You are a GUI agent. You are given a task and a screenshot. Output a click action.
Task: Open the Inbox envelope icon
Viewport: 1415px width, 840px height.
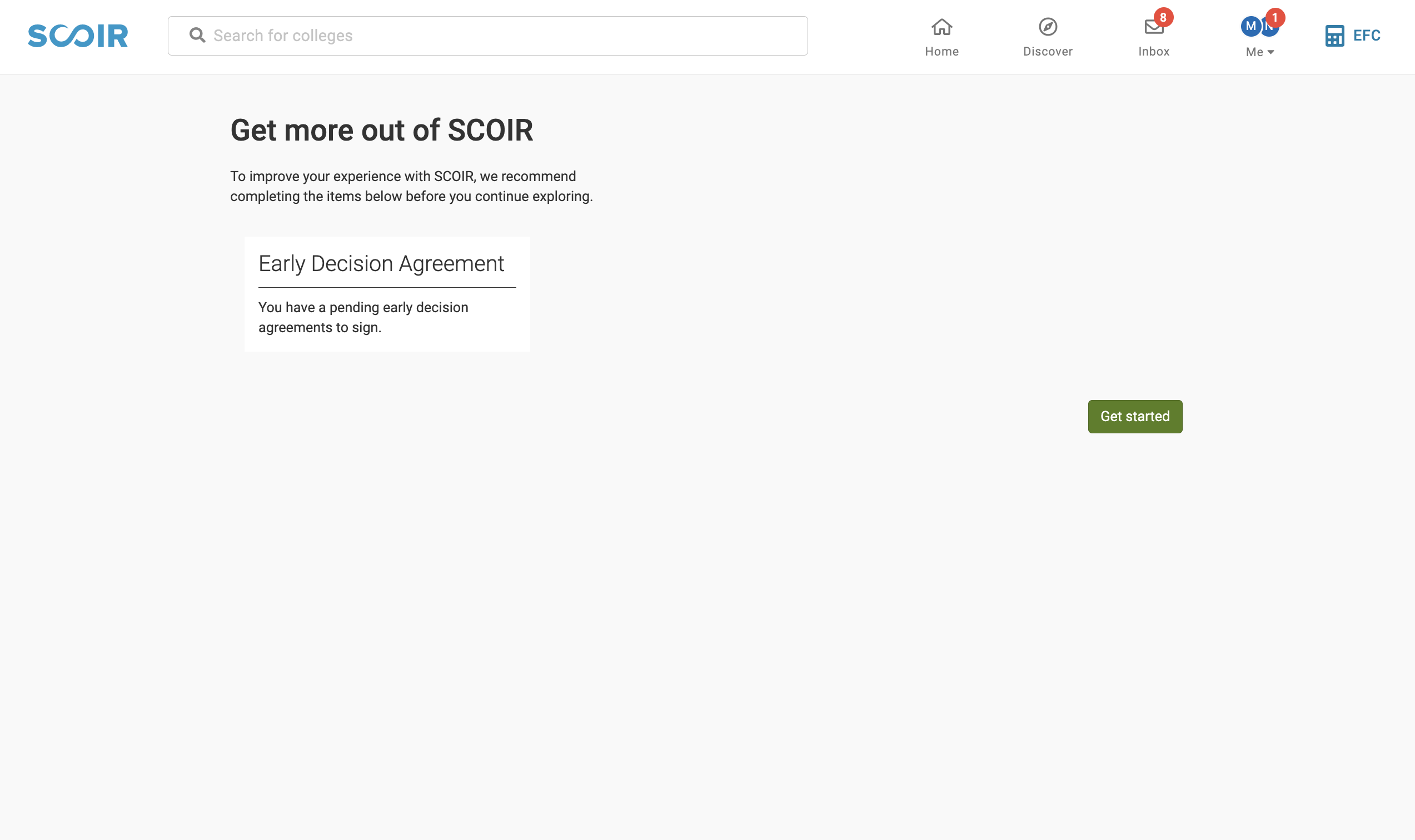1152,27
